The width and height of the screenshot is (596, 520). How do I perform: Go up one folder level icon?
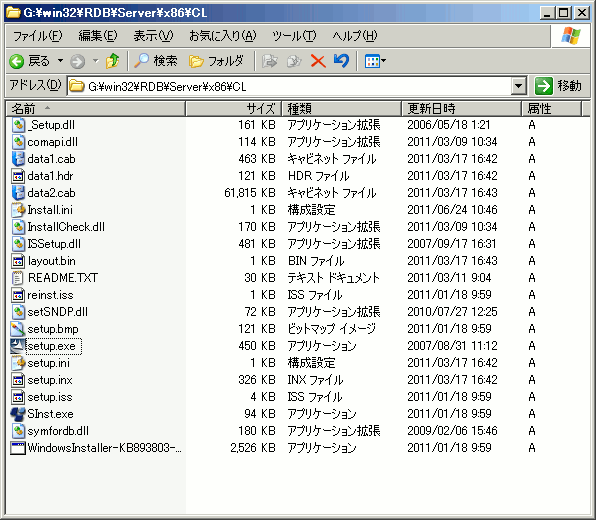(113, 61)
